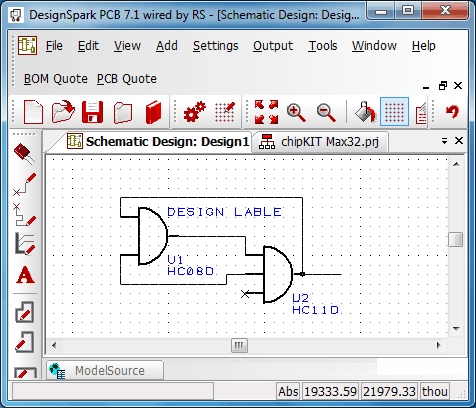Select the Add Component tool in the sidebar

tap(25, 154)
